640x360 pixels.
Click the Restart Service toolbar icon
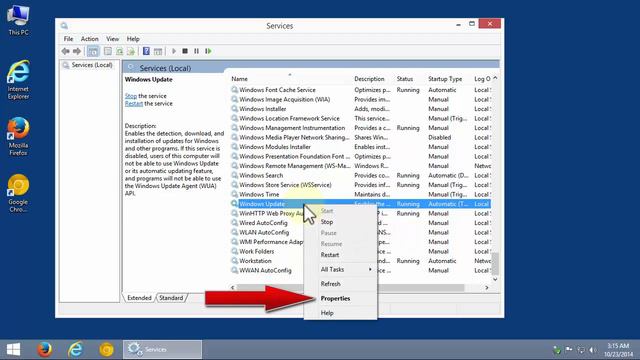pyautogui.click(x=208, y=51)
